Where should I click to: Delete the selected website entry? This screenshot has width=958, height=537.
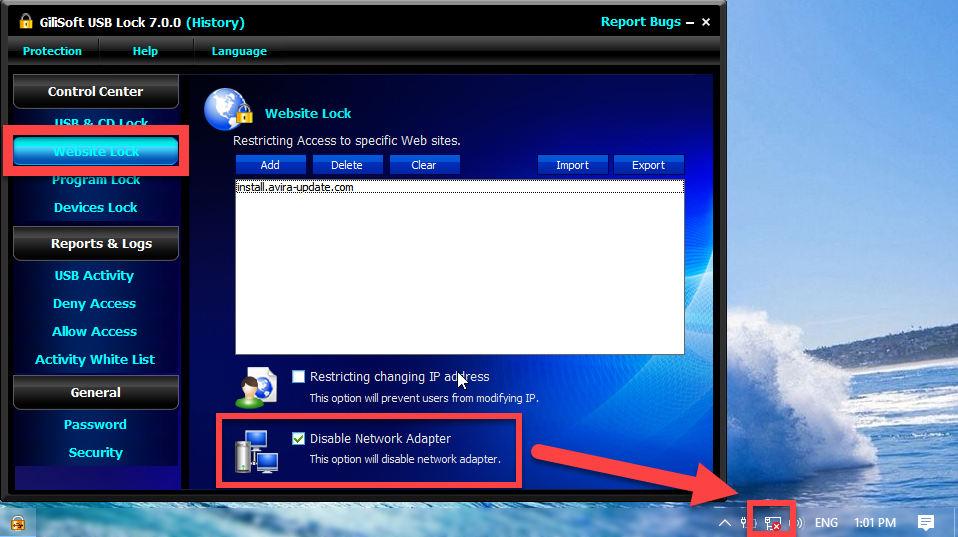(x=347, y=165)
